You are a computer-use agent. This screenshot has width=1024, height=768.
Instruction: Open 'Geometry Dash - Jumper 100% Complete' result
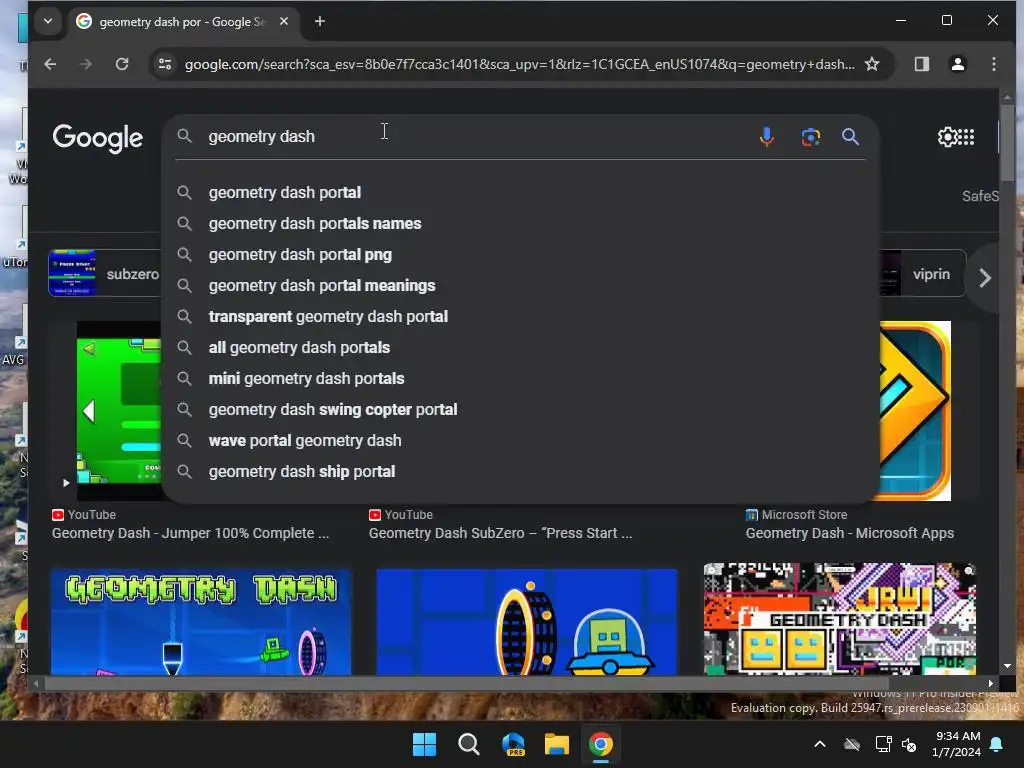[x=191, y=533]
